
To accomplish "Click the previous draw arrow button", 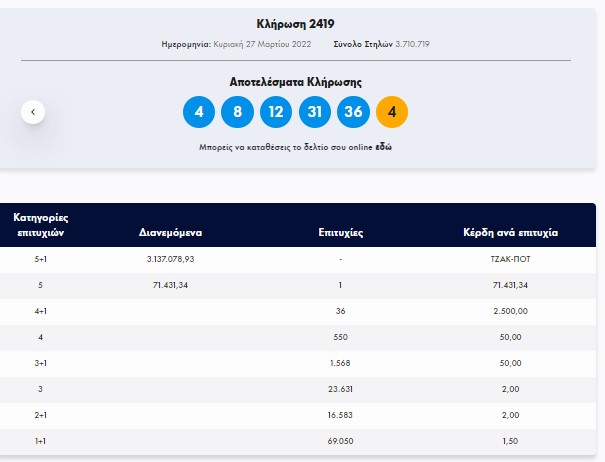I will 32,112.
